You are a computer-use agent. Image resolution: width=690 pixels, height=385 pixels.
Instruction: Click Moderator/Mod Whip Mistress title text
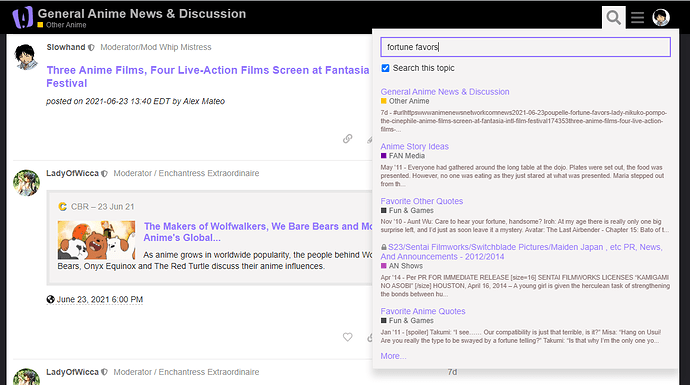(156, 47)
